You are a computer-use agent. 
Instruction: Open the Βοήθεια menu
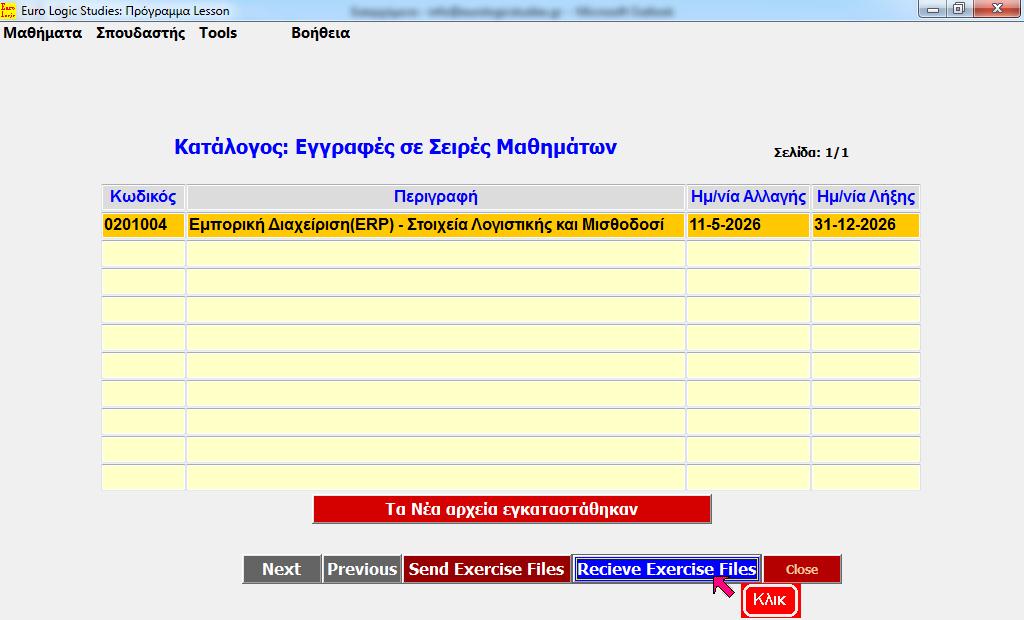(320, 33)
